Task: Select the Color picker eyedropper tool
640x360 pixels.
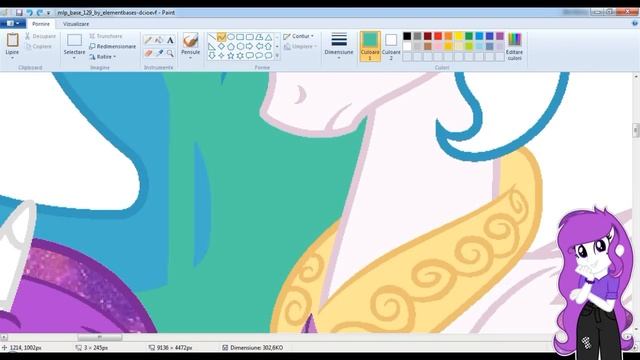Action: coord(159,53)
